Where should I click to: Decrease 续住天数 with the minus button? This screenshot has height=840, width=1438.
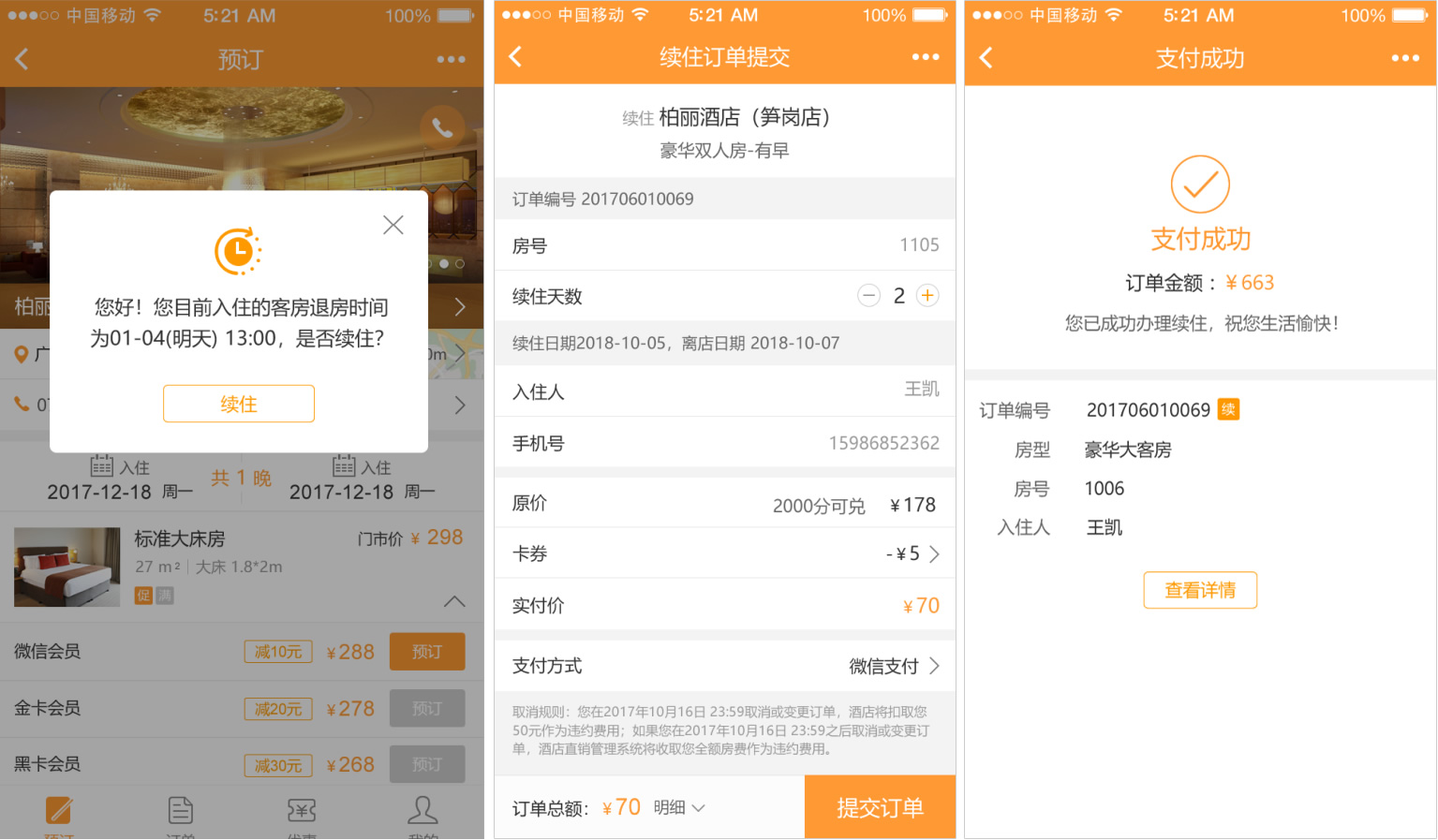click(868, 296)
